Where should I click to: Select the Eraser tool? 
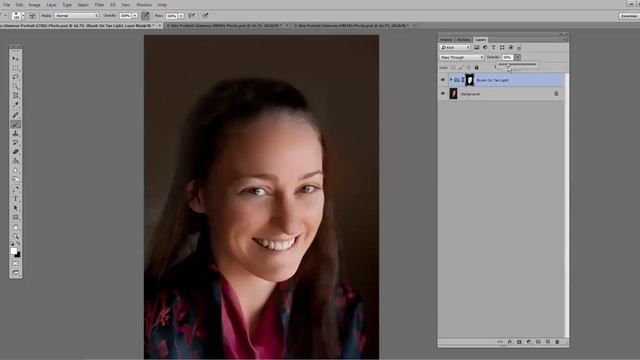pyautogui.click(x=16, y=152)
